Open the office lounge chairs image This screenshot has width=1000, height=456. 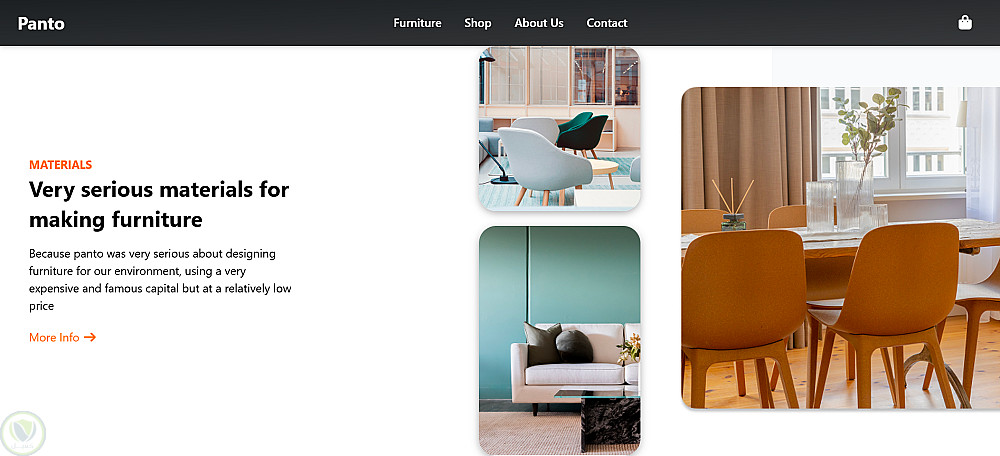[x=559, y=128]
